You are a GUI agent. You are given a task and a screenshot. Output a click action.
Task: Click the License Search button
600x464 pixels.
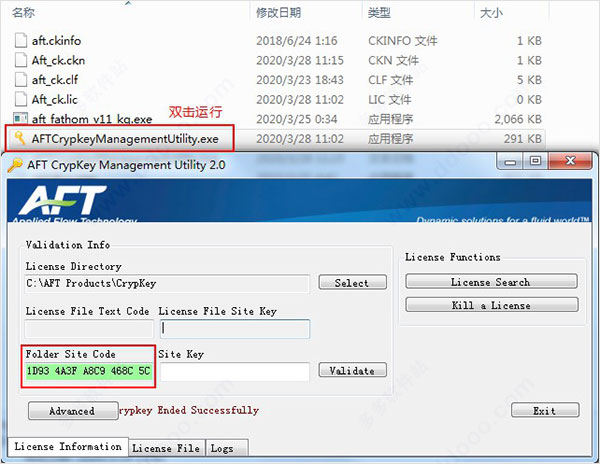click(x=491, y=282)
